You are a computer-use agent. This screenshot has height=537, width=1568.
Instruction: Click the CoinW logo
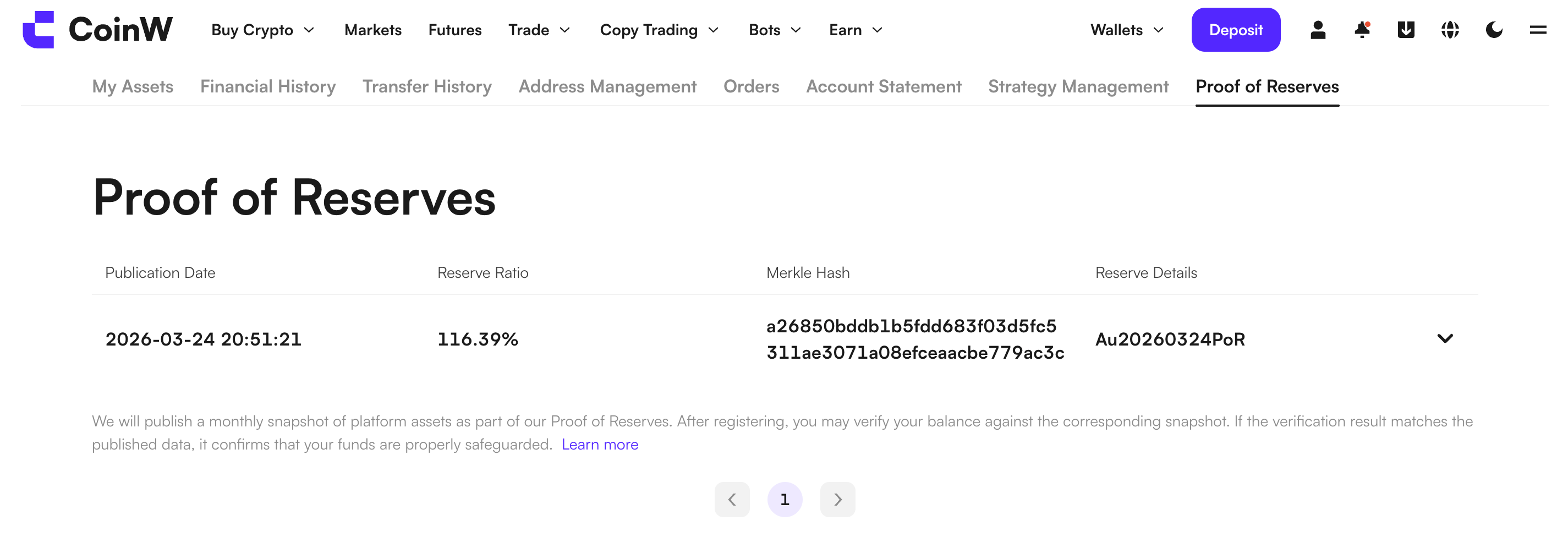click(x=97, y=29)
